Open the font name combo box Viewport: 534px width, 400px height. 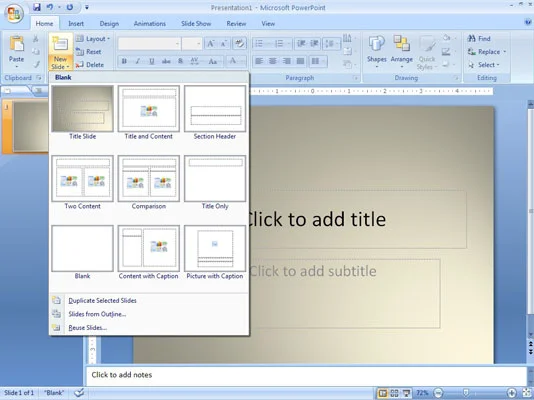coord(149,44)
